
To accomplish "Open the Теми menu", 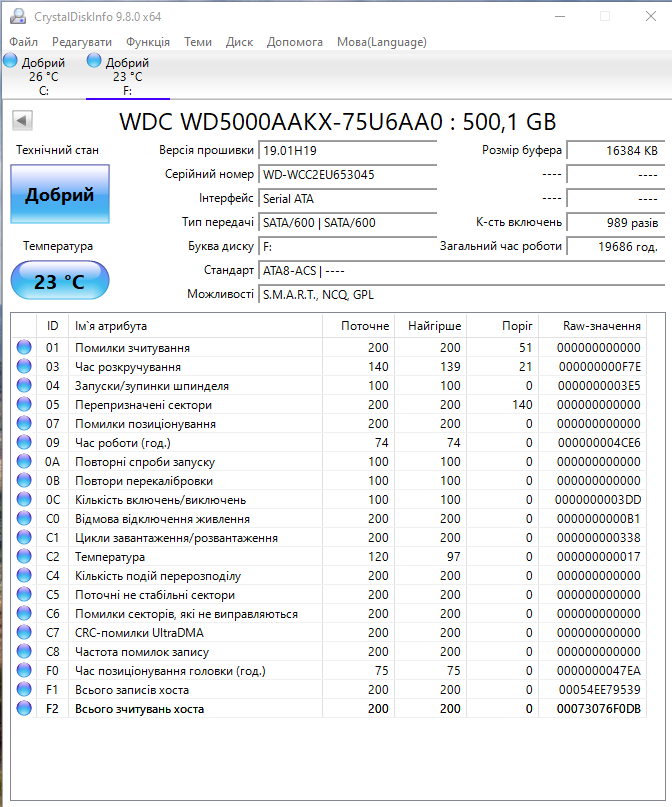I will (x=198, y=42).
